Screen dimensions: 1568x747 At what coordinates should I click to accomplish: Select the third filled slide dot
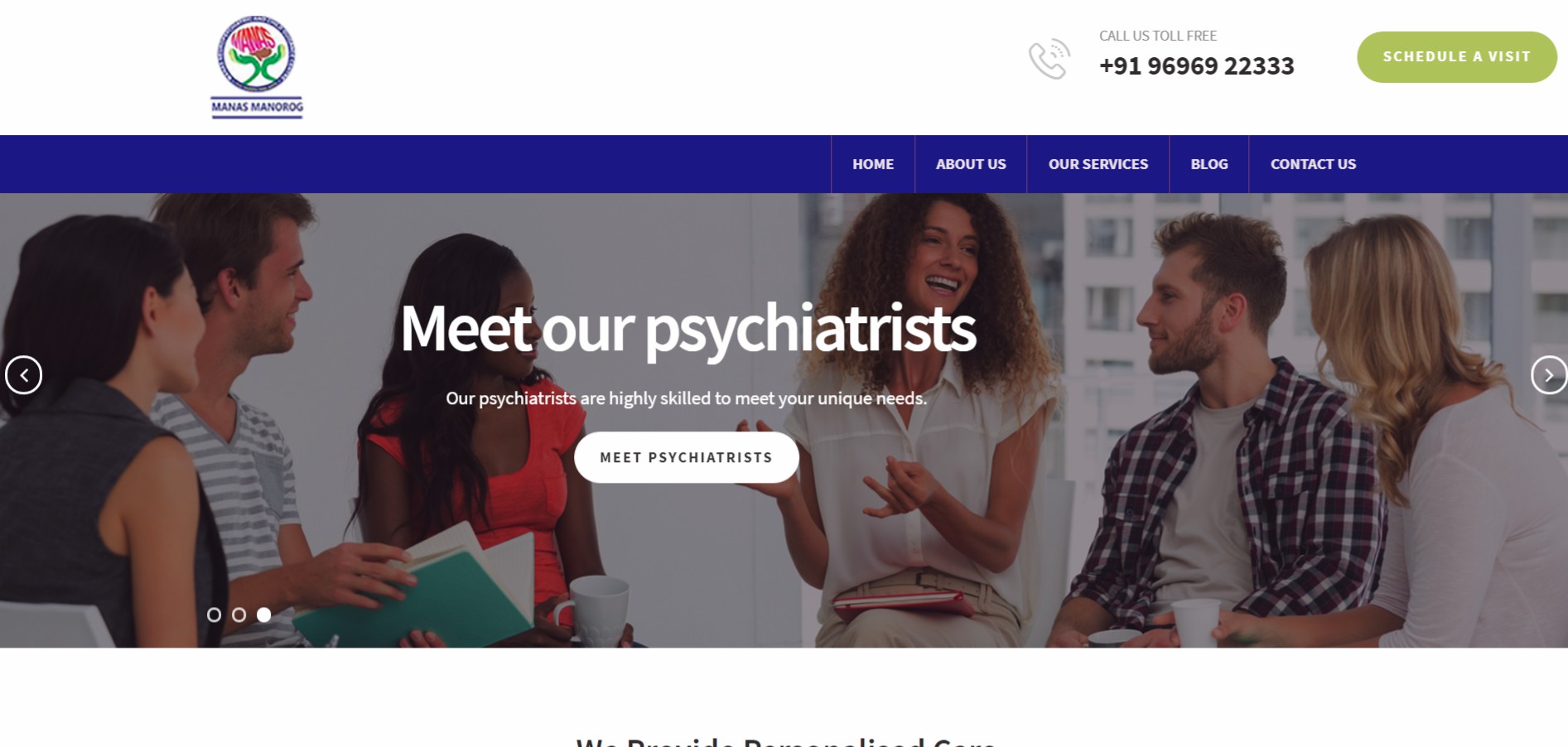click(263, 614)
